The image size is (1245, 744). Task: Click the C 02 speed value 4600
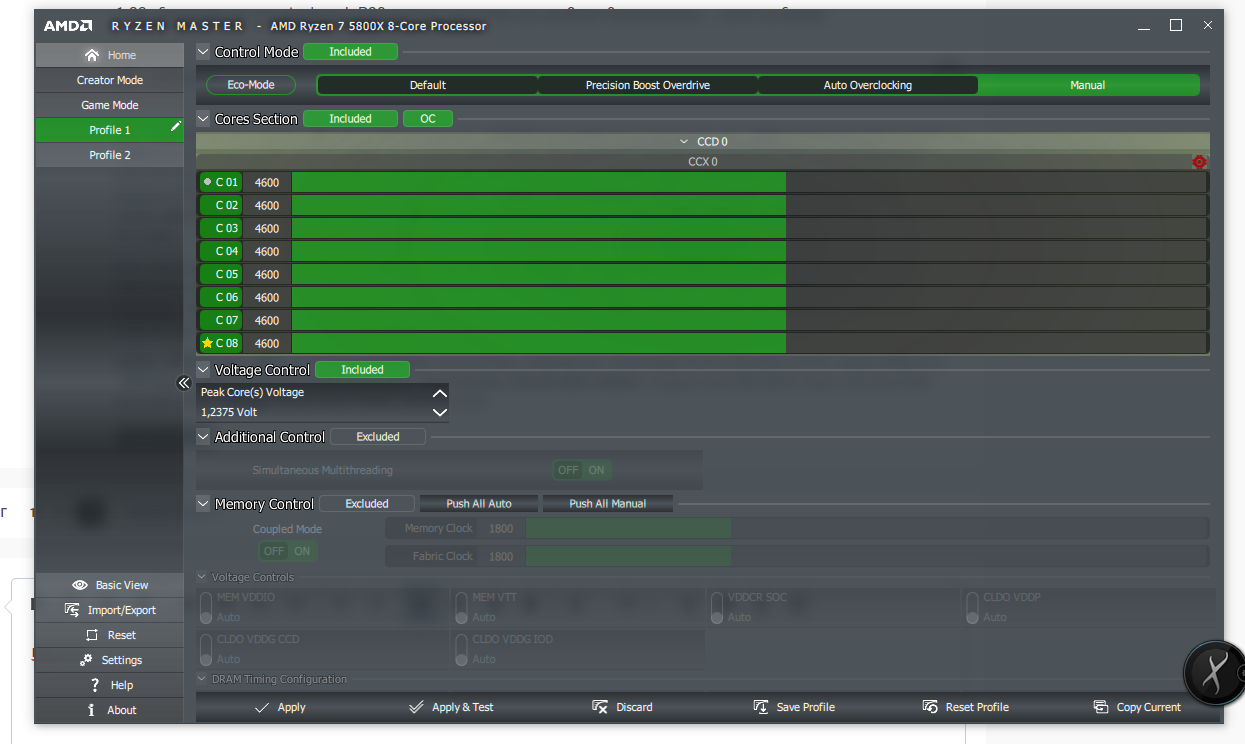point(267,205)
